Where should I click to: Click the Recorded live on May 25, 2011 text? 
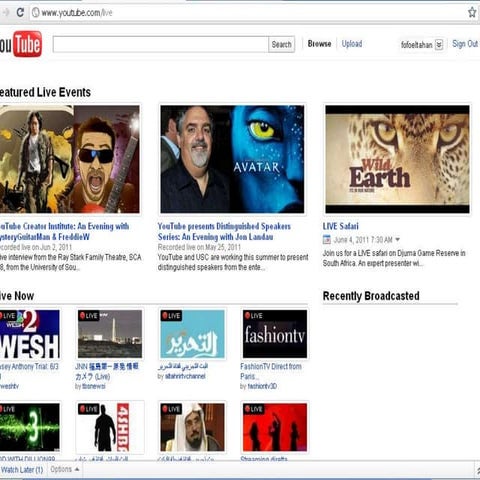(199, 247)
